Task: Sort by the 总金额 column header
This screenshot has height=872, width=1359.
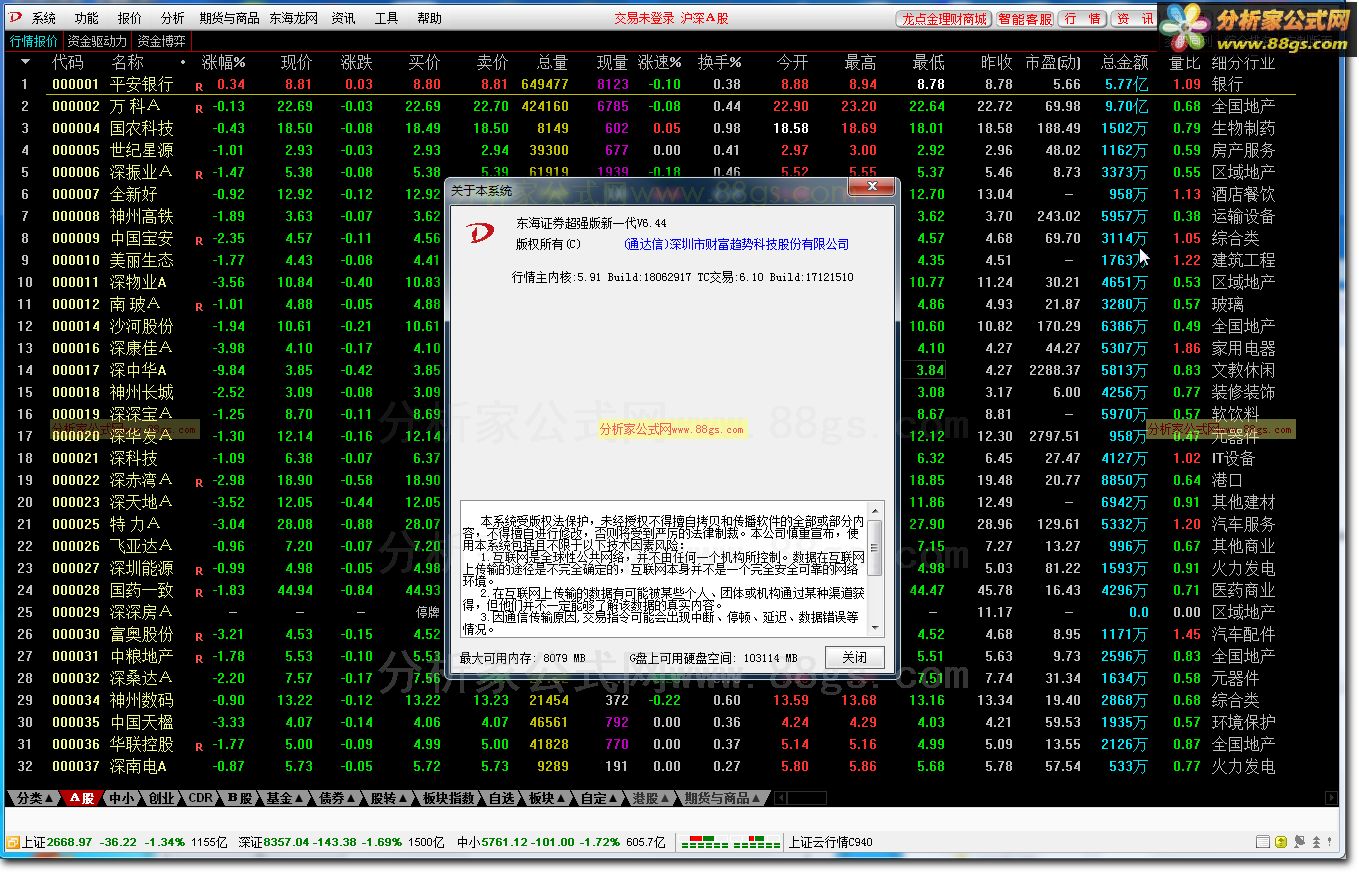Action: coord(1125,62)
